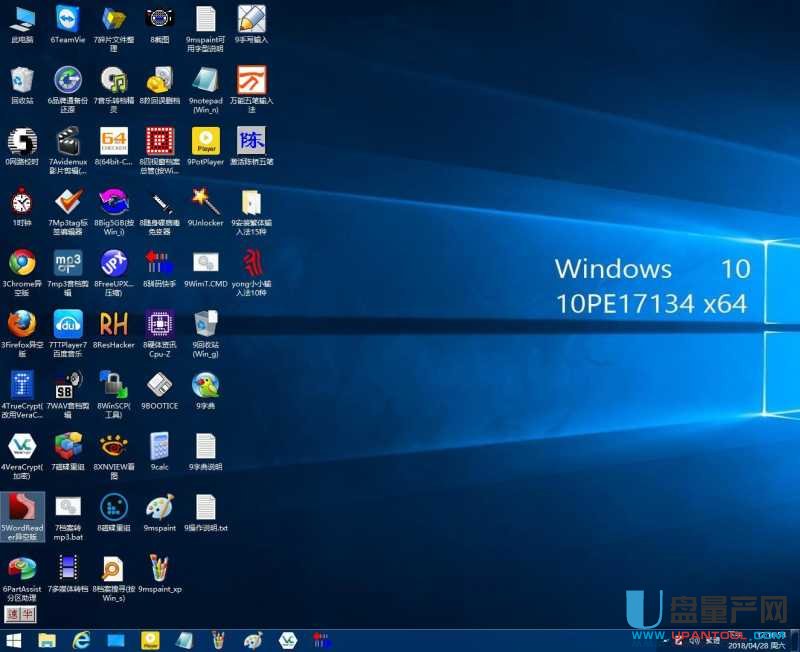Open the 回收站 Recycle Bin at top-left column
This screenshot has width=800, height=652.
22,85
